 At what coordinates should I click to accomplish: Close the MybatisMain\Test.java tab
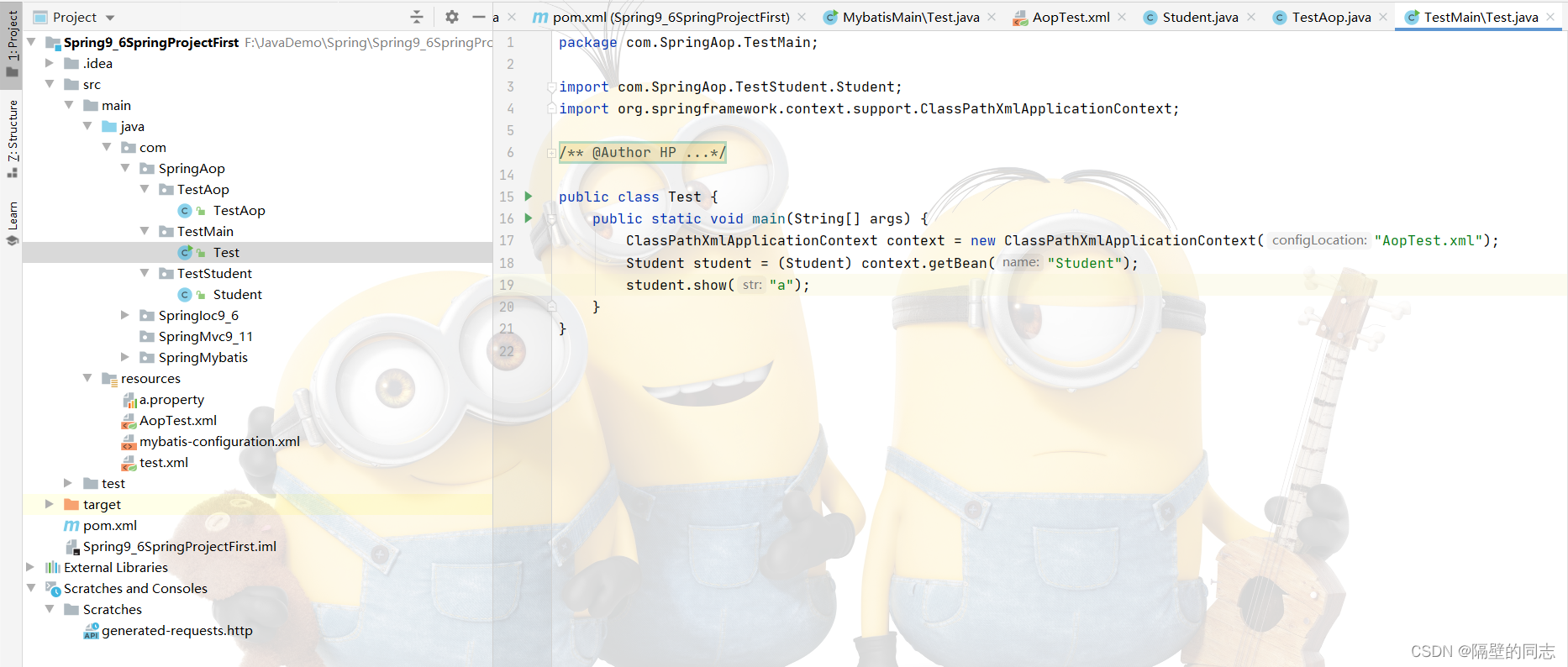point(992,17)
